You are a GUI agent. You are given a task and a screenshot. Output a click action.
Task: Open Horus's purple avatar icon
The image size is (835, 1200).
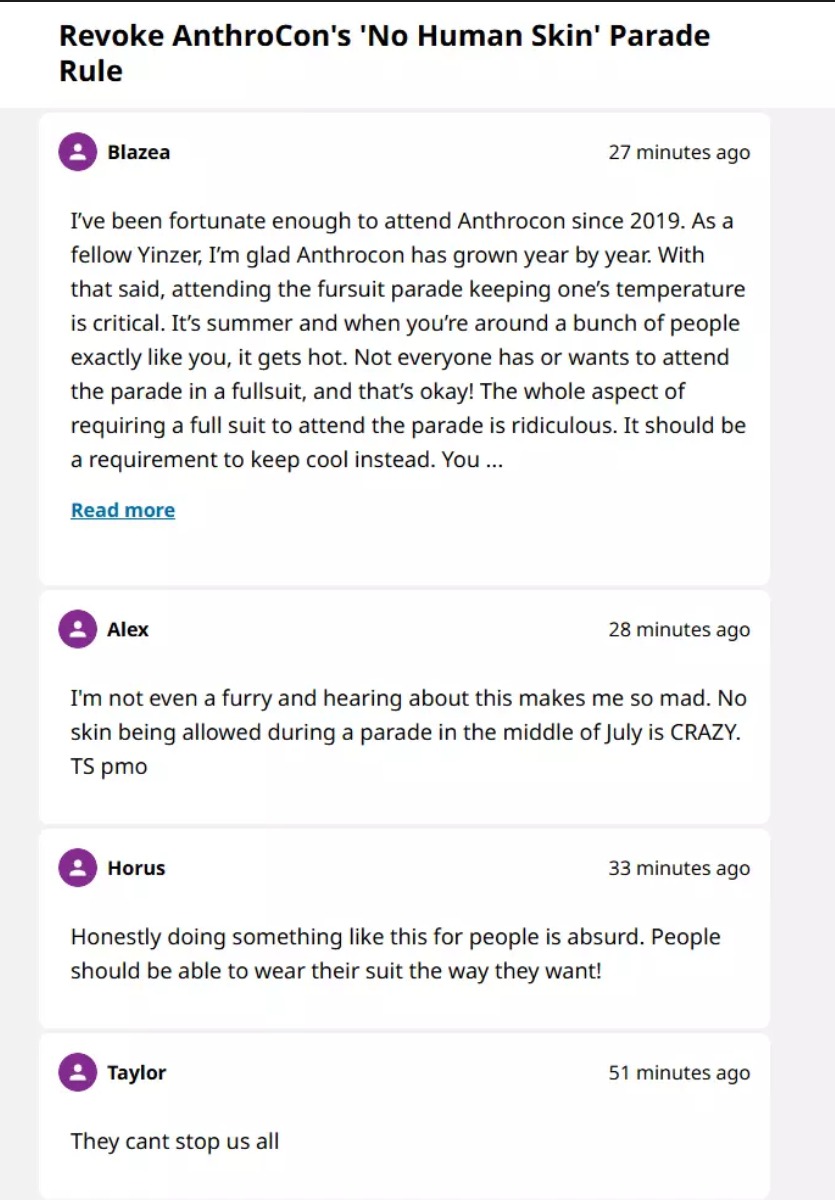point(78,868)
